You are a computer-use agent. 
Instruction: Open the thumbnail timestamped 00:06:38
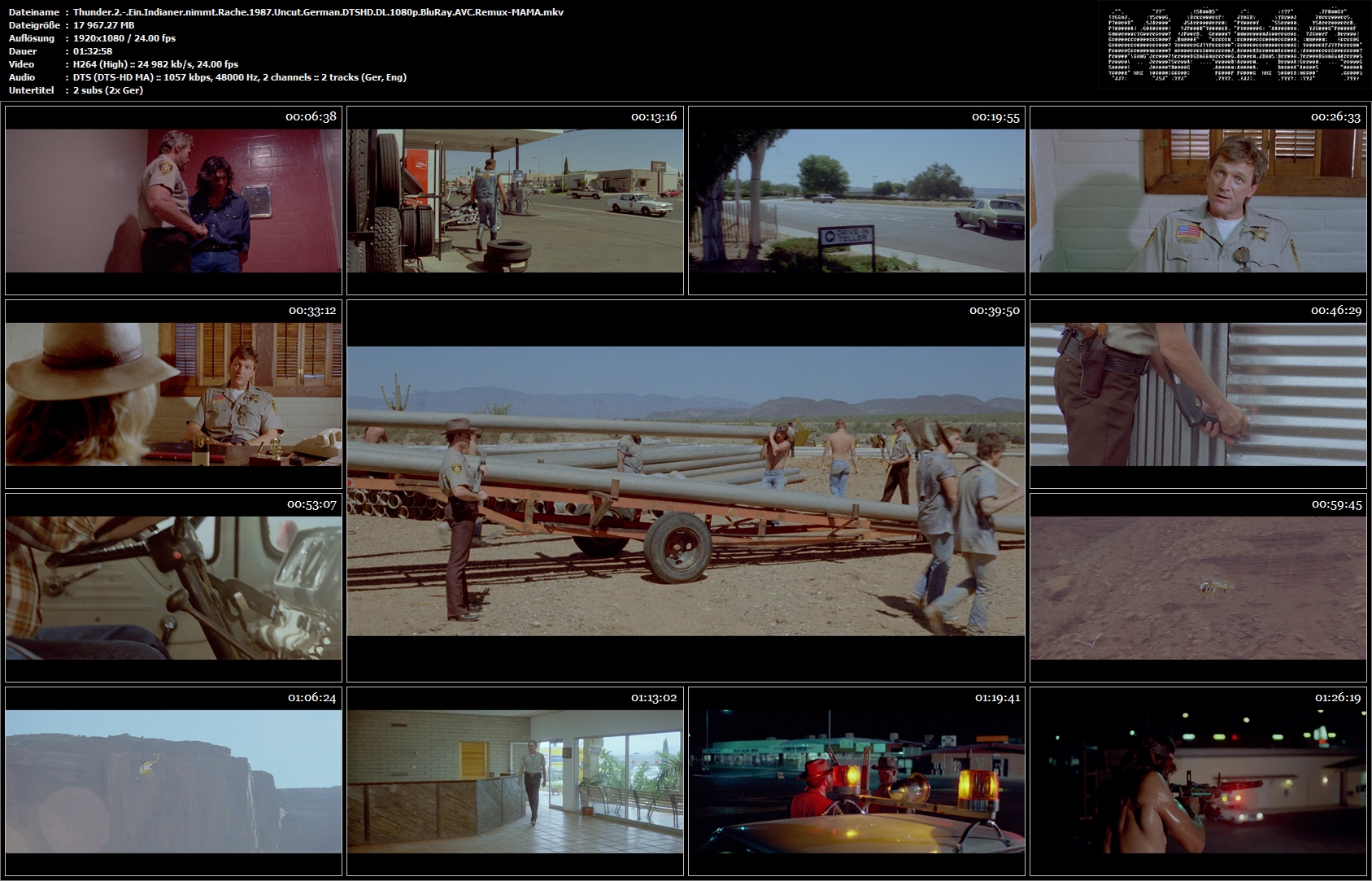click(173, 200)
